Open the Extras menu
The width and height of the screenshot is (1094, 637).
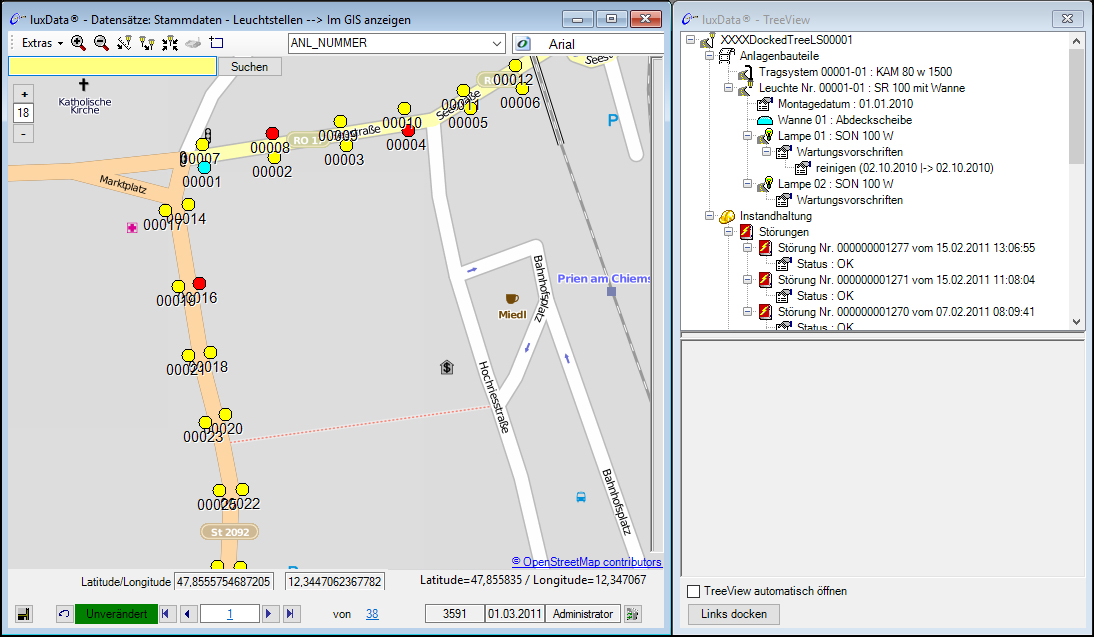[x=41, y=43]
